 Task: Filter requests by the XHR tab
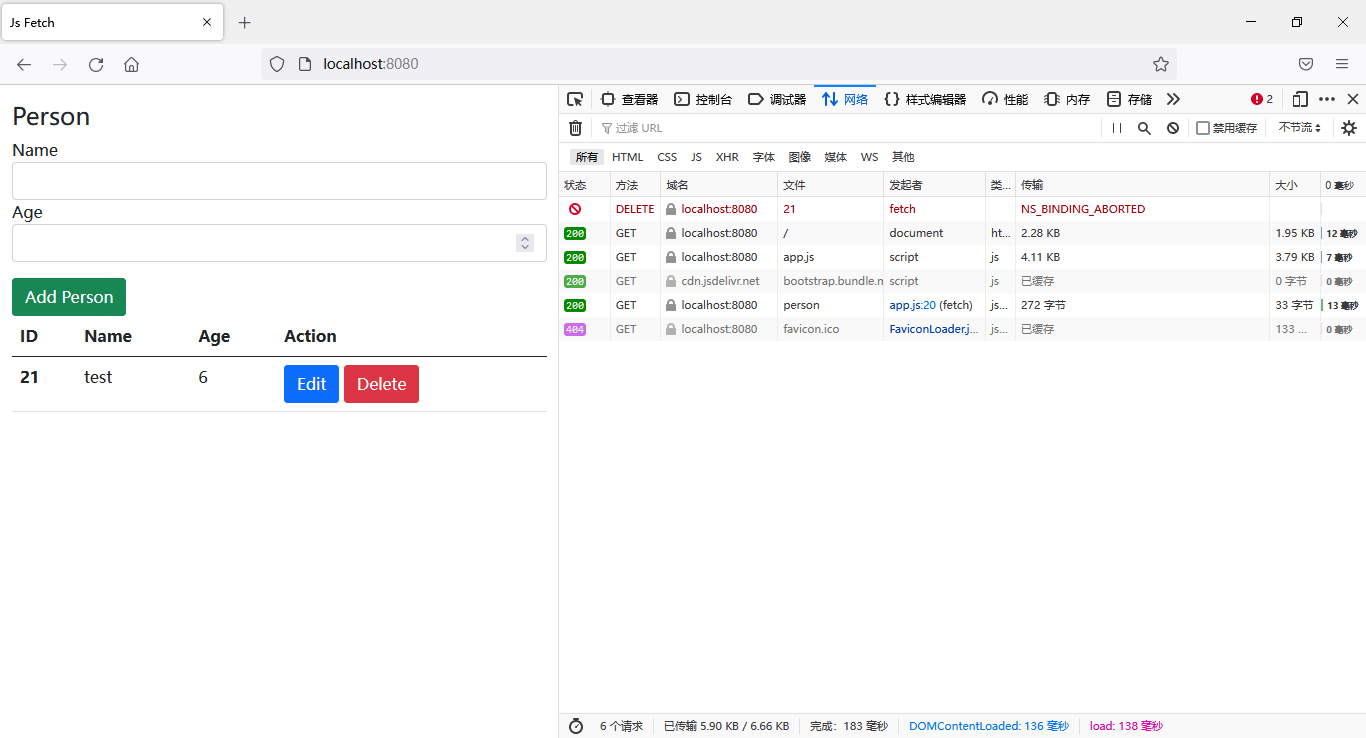(727, 157)
